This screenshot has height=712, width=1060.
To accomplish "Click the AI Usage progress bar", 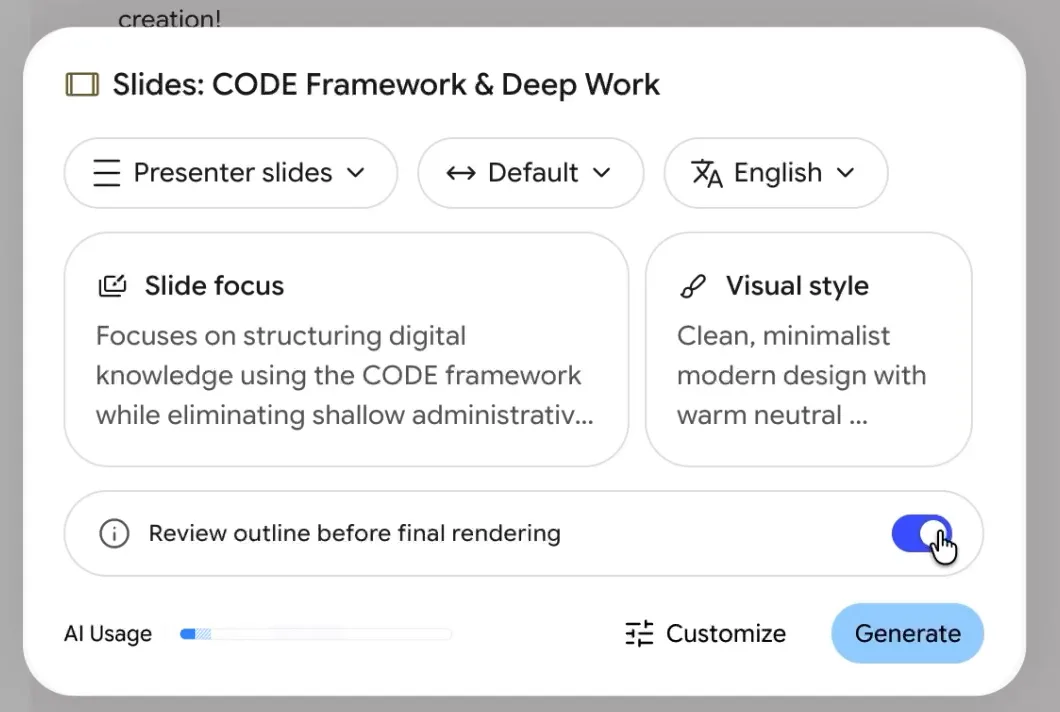I will pos(316,634).
